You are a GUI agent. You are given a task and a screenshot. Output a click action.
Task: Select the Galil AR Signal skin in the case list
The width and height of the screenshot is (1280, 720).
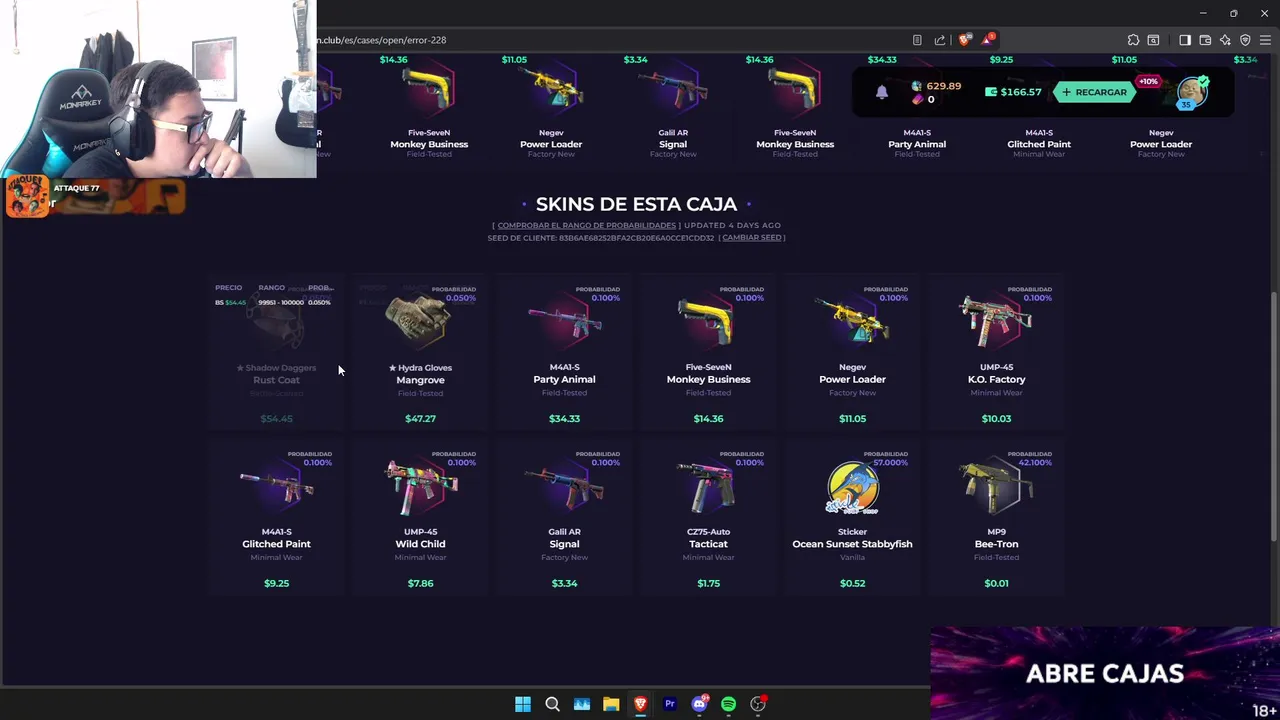pyautogui.click(x=564, y=517)
